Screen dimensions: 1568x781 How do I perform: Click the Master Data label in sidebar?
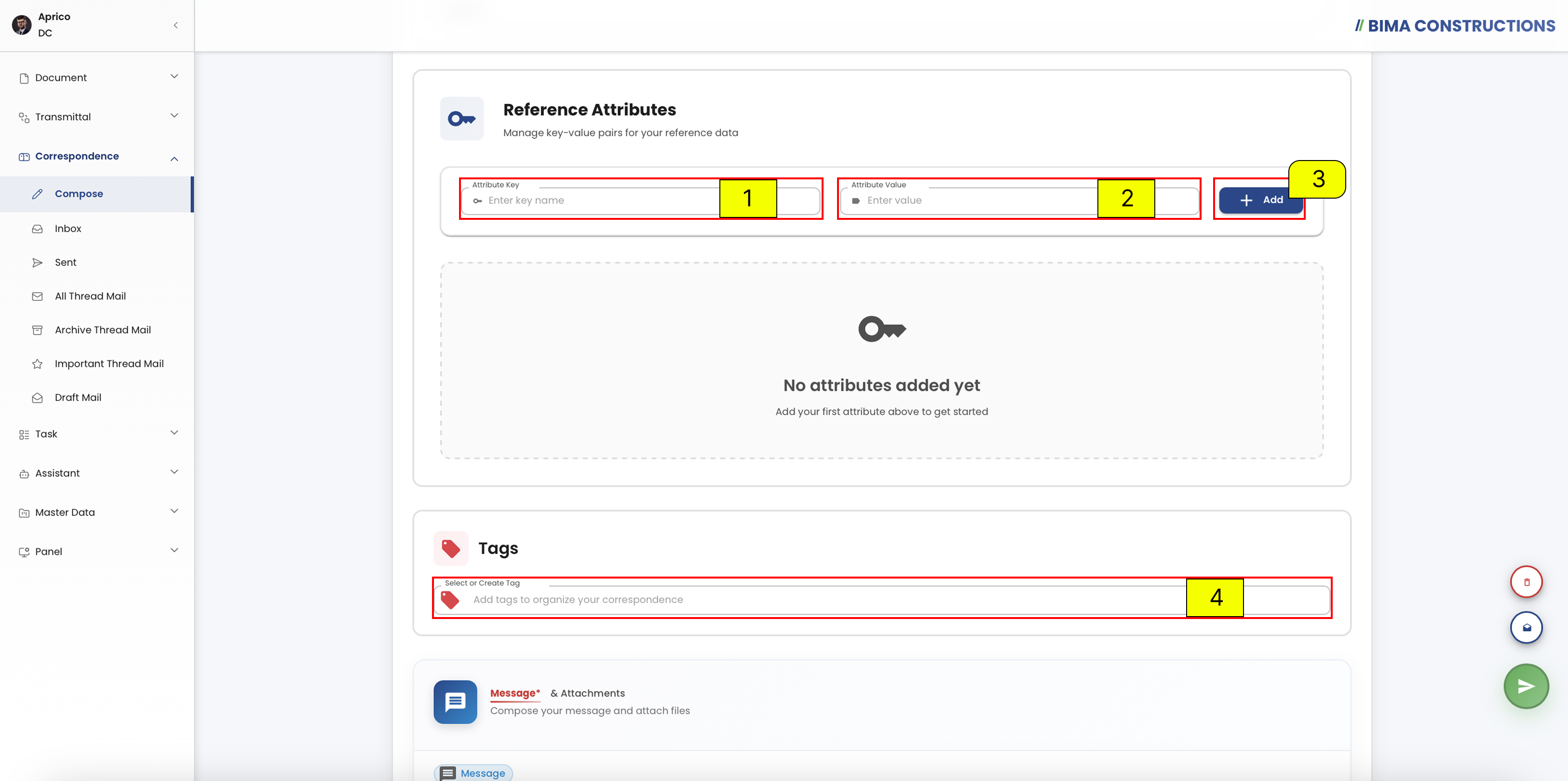pos(65,512)
